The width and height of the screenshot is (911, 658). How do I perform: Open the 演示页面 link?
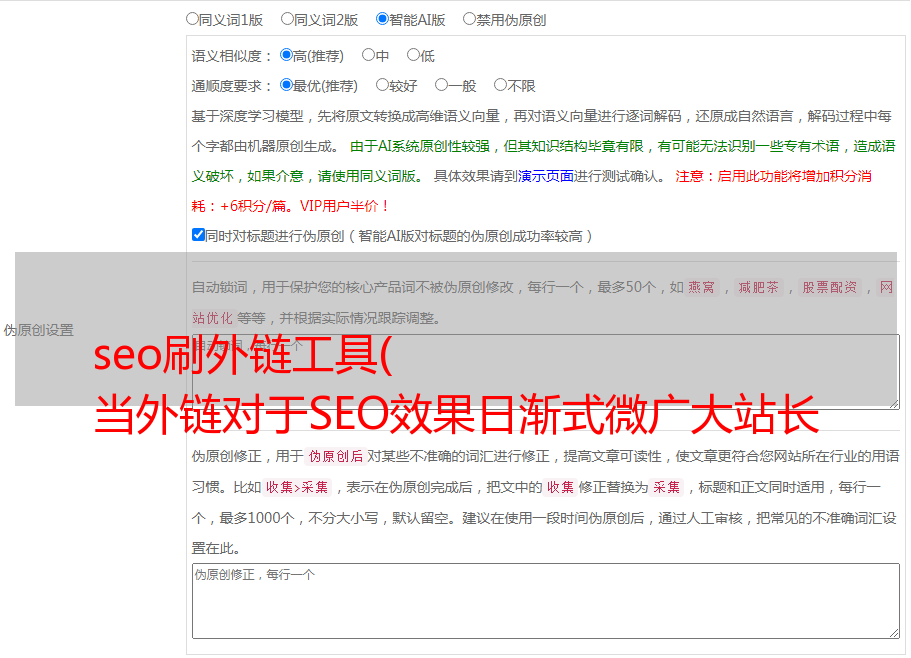point(545,176)
